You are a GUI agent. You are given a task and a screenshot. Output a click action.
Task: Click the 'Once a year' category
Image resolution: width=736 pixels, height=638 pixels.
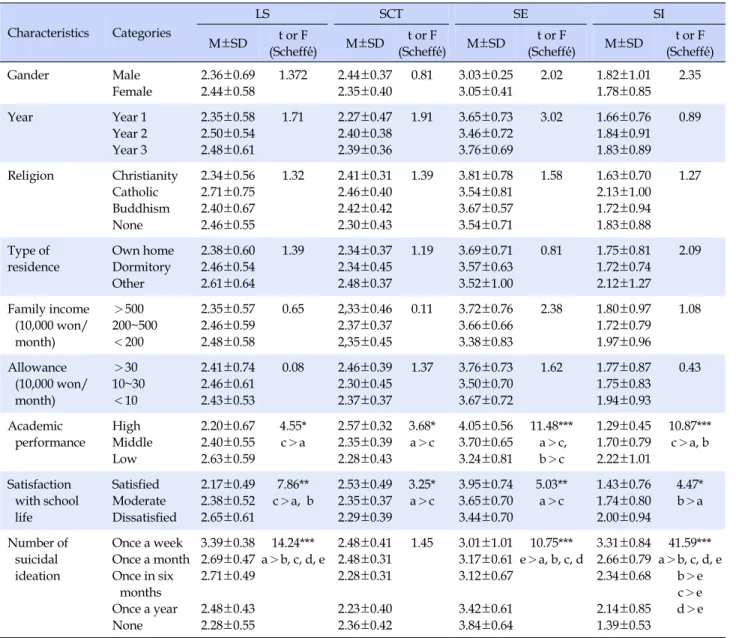tap(145, 609)
